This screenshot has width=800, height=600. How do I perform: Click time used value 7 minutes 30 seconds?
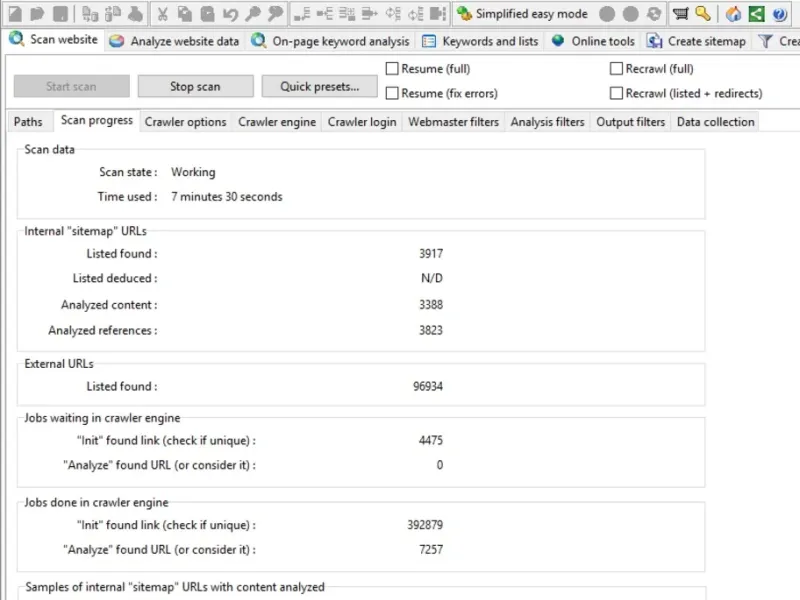point(227,196)
